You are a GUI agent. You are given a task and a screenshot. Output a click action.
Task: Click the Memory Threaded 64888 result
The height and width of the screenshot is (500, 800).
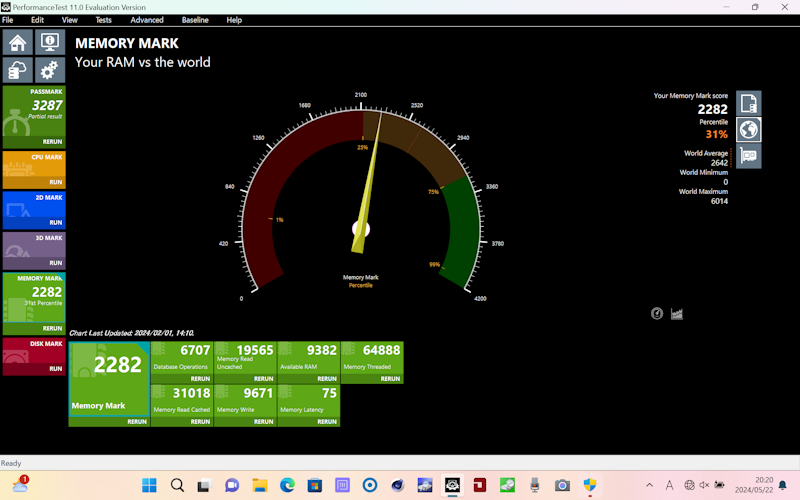372,358
